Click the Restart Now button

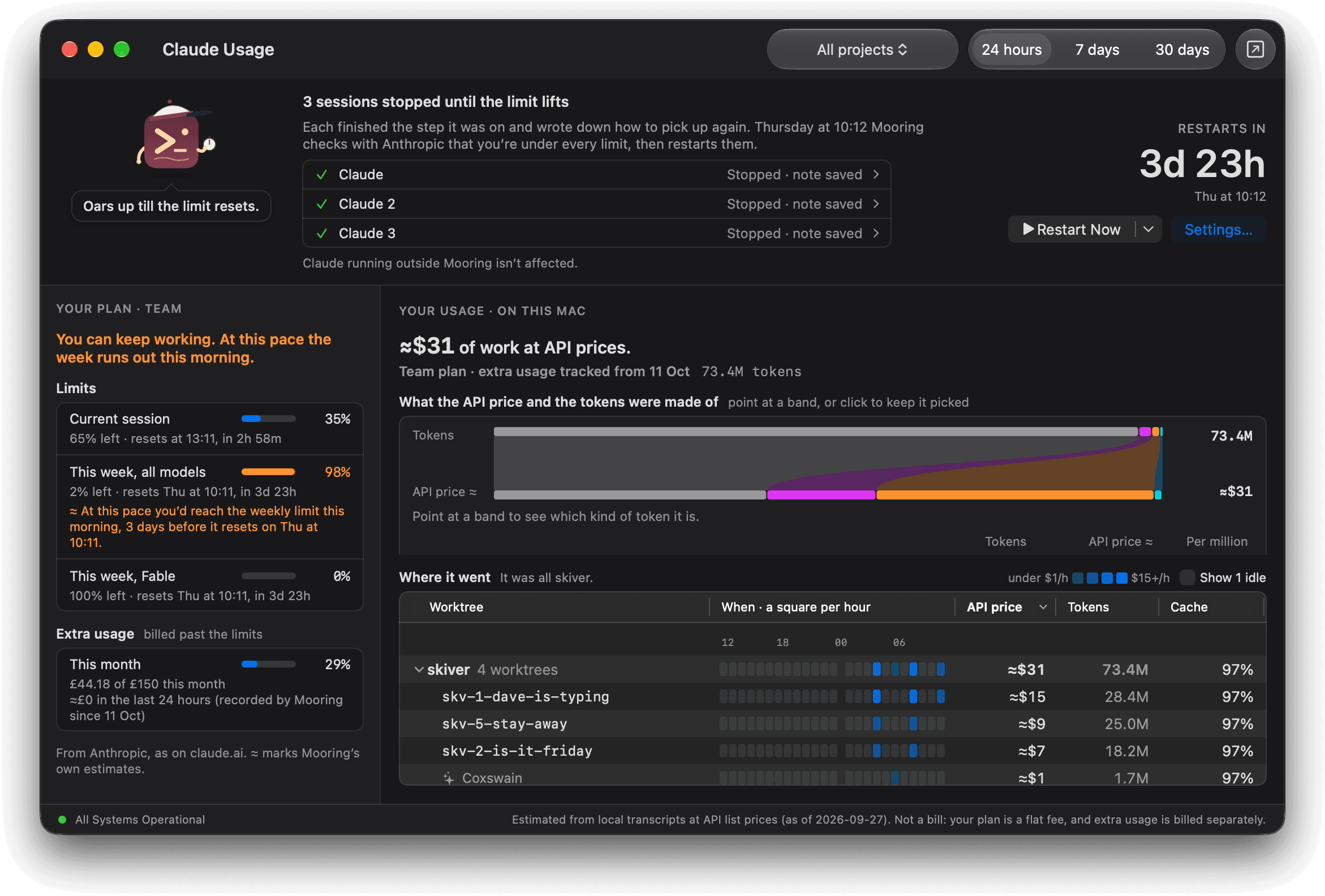click(1072, 229)
